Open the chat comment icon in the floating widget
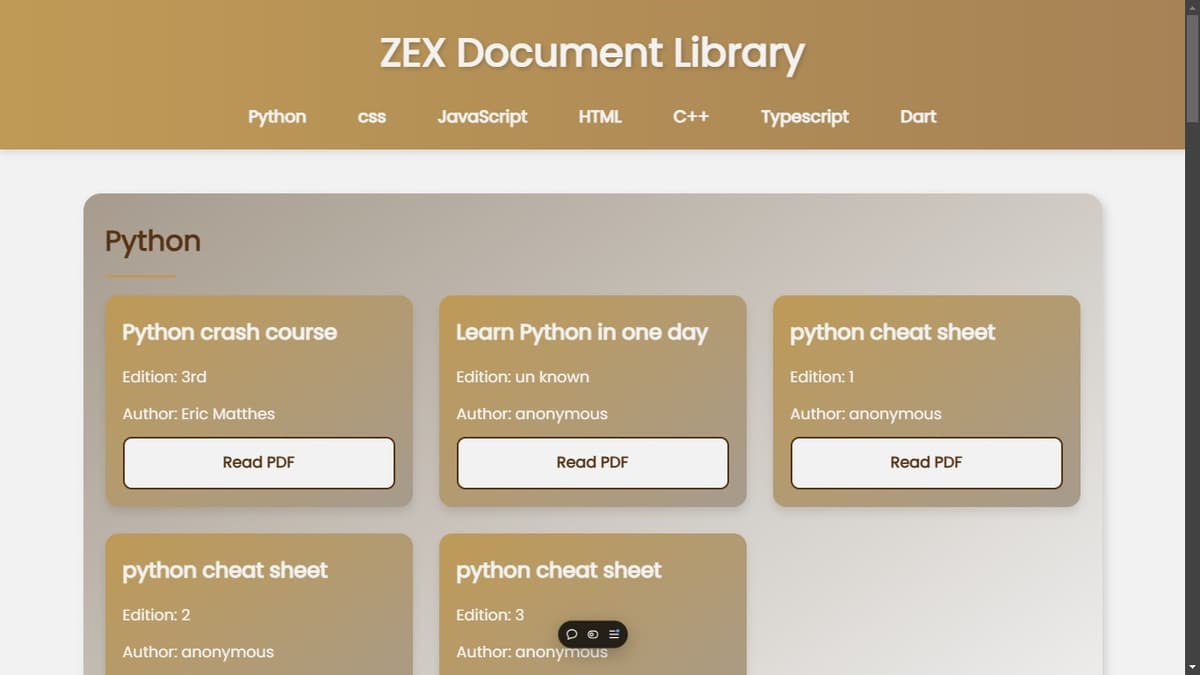The image size is (1200, 675). pos(572,634)
